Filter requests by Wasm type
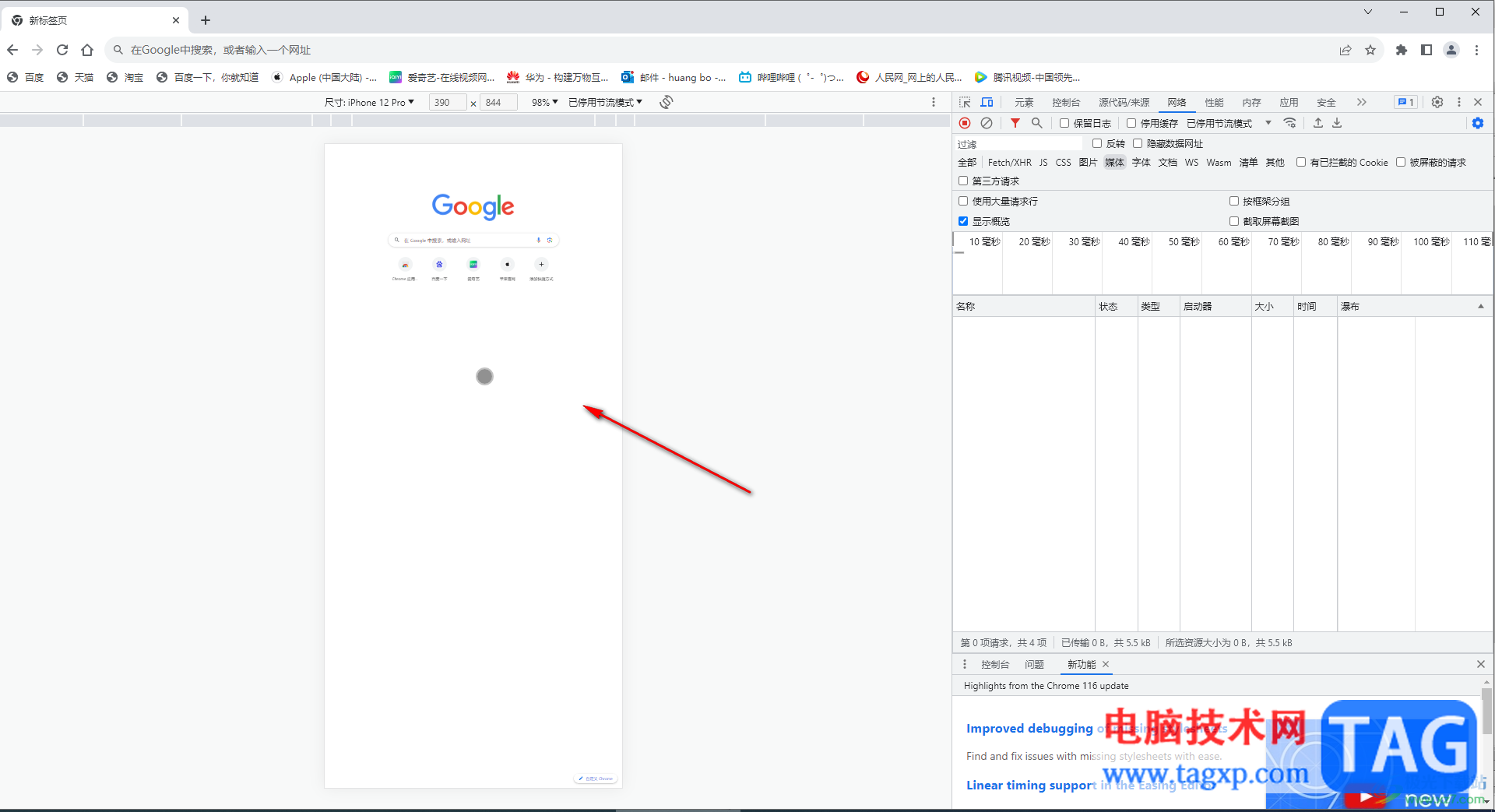The width and height of the screenshot is (1495, 812). (x=1219, y=162)
